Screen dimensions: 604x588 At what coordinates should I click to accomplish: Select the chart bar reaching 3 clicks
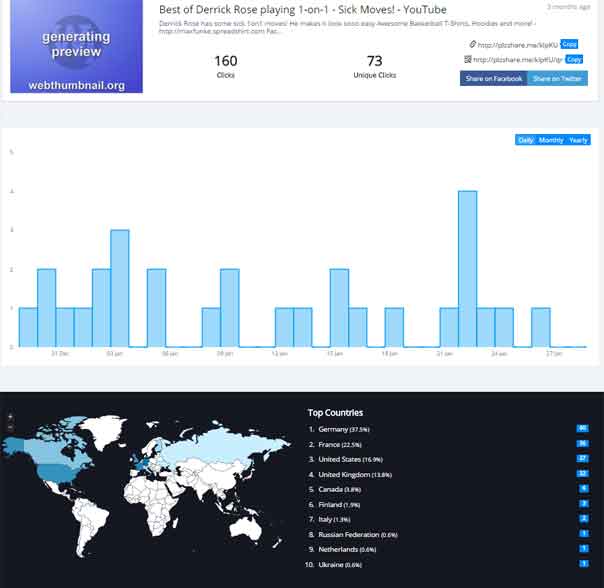tap(120, 288)
